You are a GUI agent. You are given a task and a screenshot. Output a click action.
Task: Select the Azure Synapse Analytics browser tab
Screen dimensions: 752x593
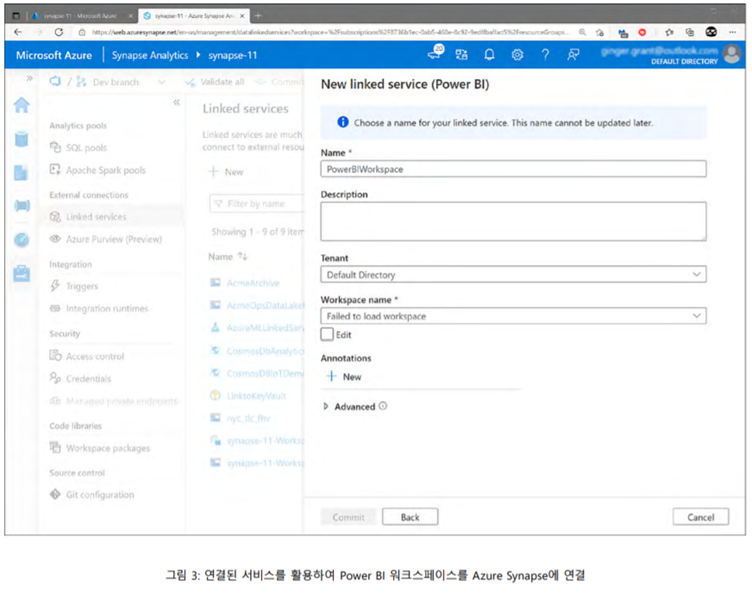[x=194, y=16]
